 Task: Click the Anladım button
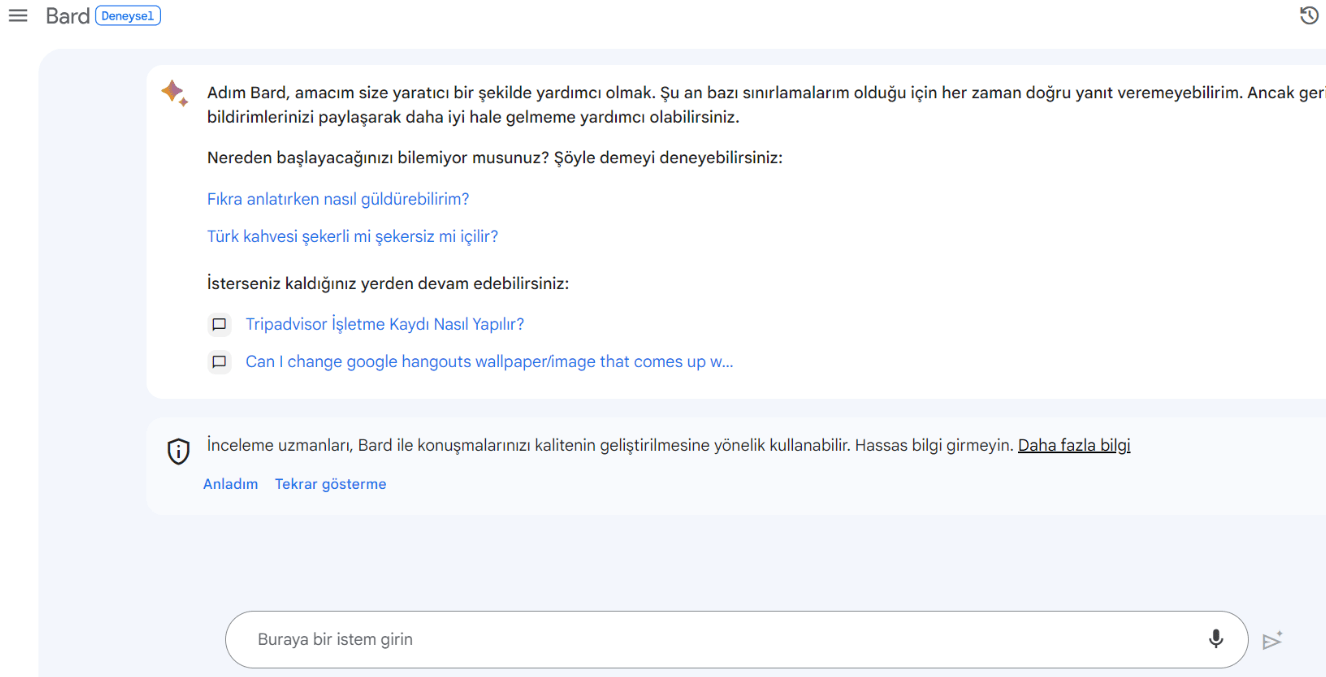pyautogui.click(x=231, y=484)
